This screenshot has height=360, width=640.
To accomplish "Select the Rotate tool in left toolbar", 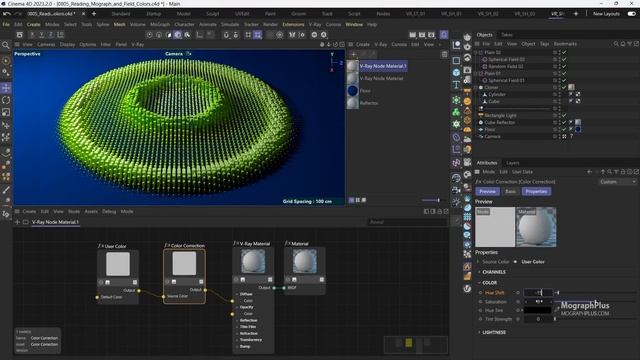I will pyautogui.click(x=6, y=100).
